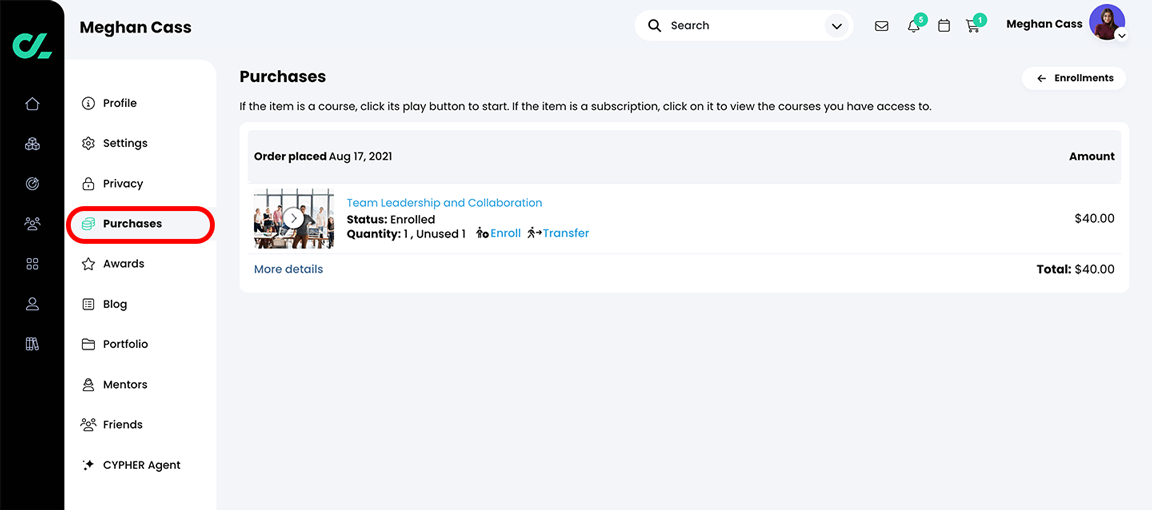This screenshot has width=1152, height=510.
Task: Click the Amount column header
Action: coord(1092,157)
